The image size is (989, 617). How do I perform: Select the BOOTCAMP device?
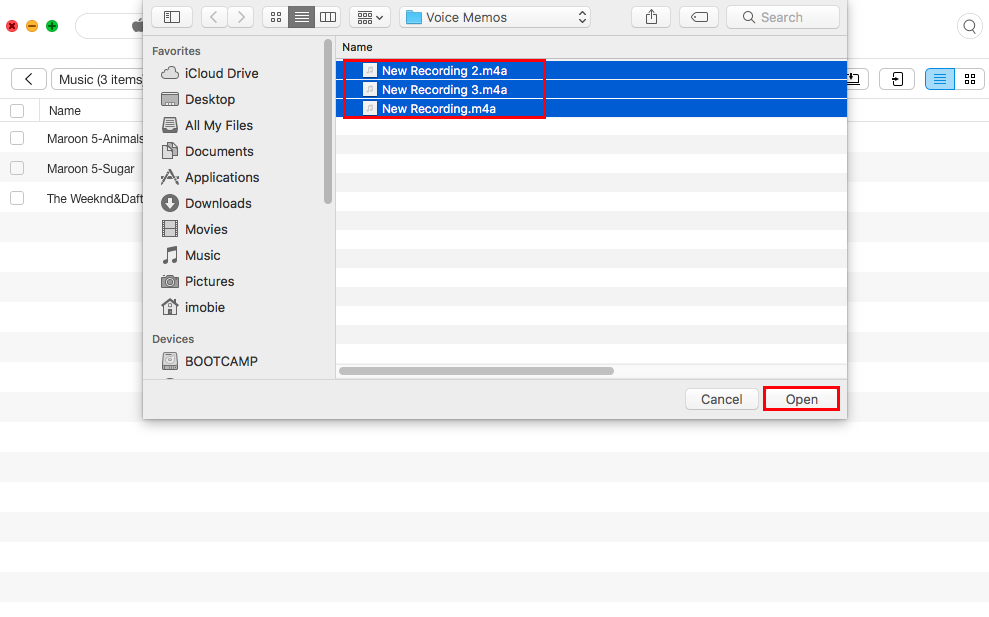tap(221, 361)
